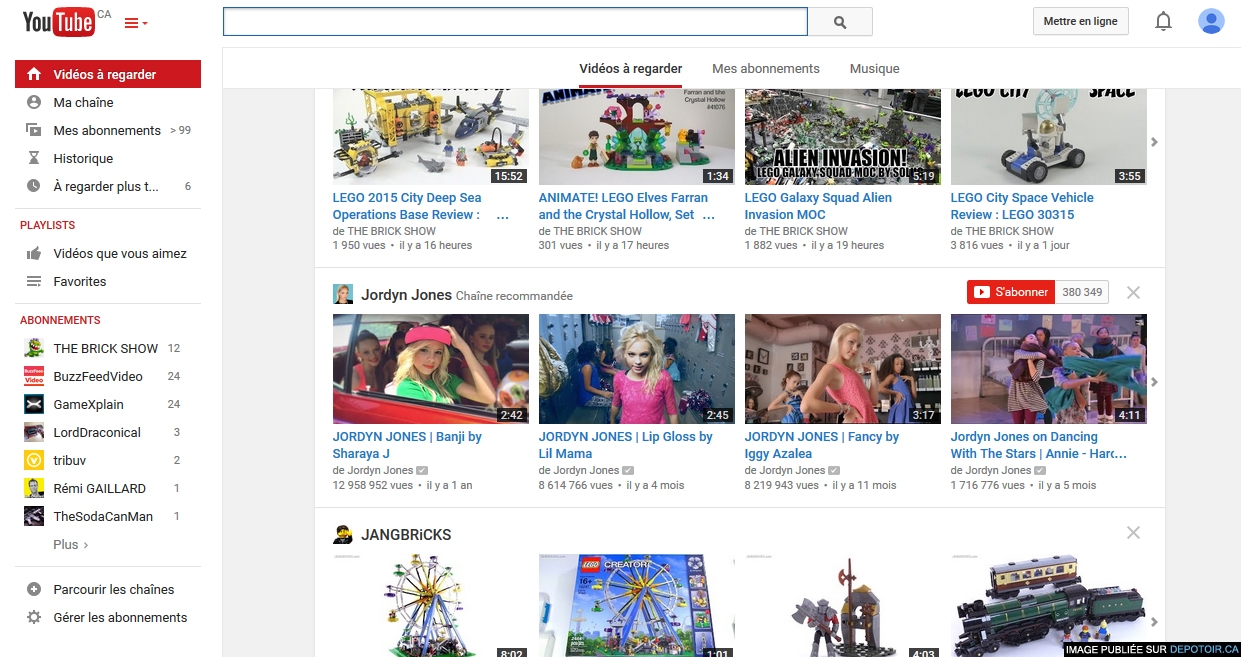Image resolution: width=1241 pixels, height=657 pixels.
Task: Open TheSodaCanMan subscription
Action: (x=108, y=516)
